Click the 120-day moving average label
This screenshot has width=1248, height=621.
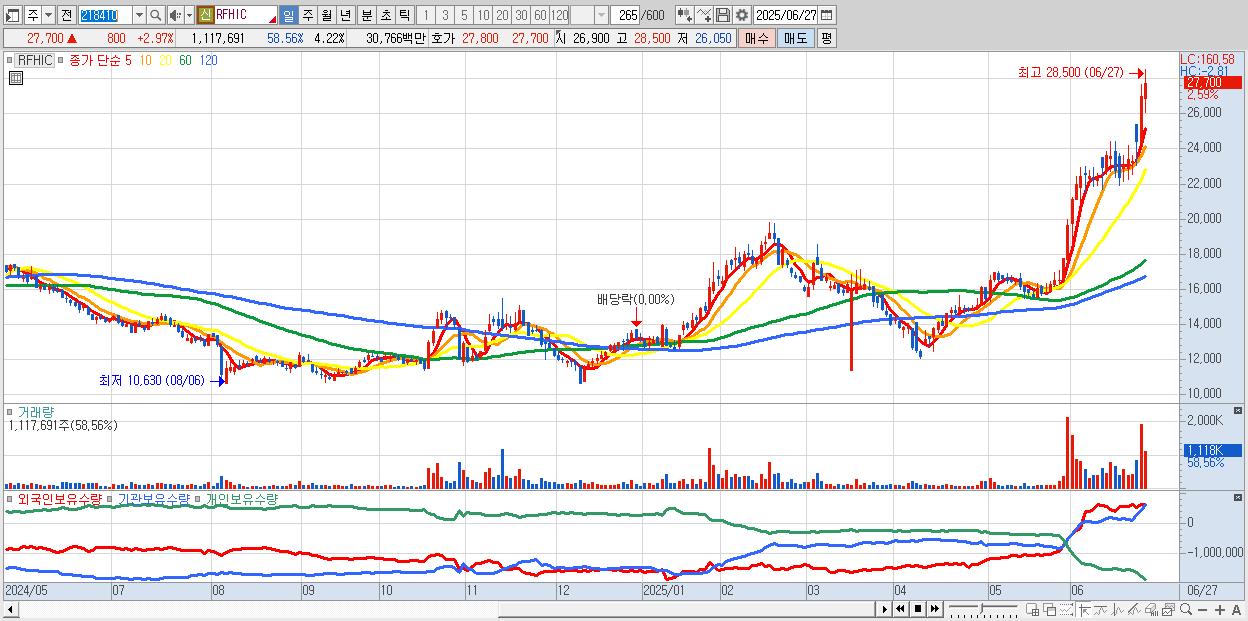(208, 60)
